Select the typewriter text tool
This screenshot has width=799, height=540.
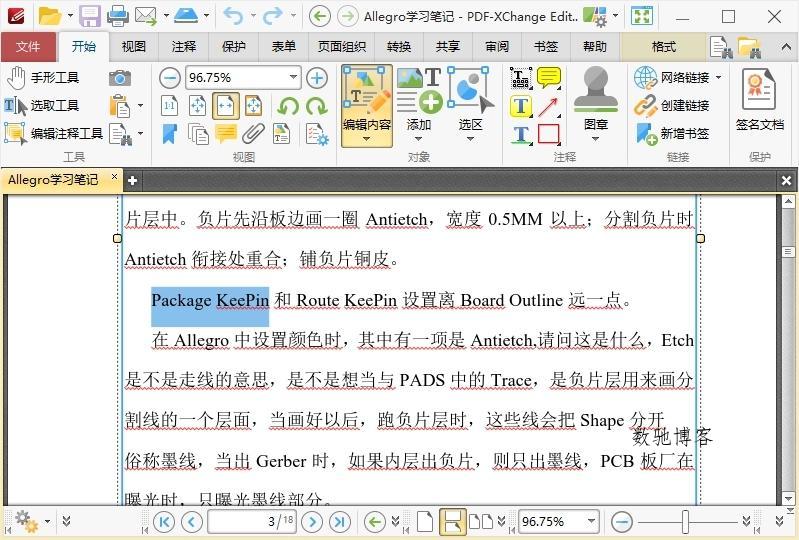click(x=521, y=77)
